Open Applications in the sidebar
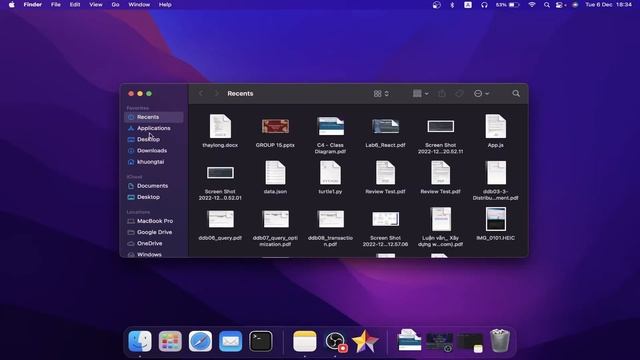 [153, 128]
